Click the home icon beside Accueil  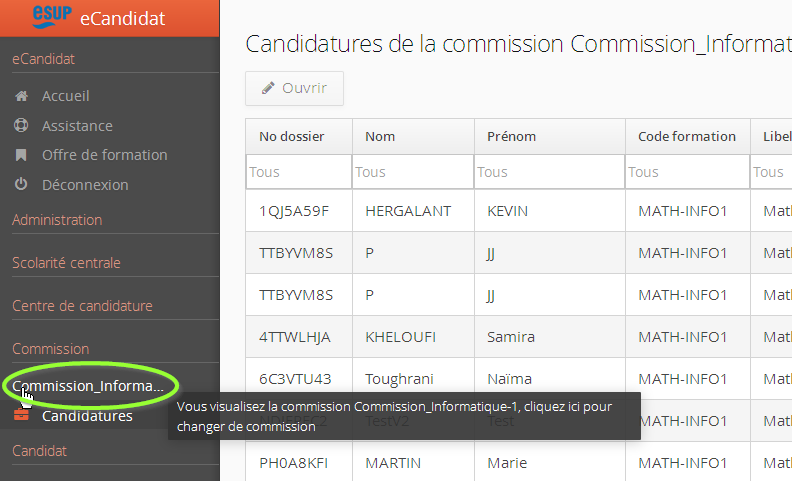click(x=21, y=97)
